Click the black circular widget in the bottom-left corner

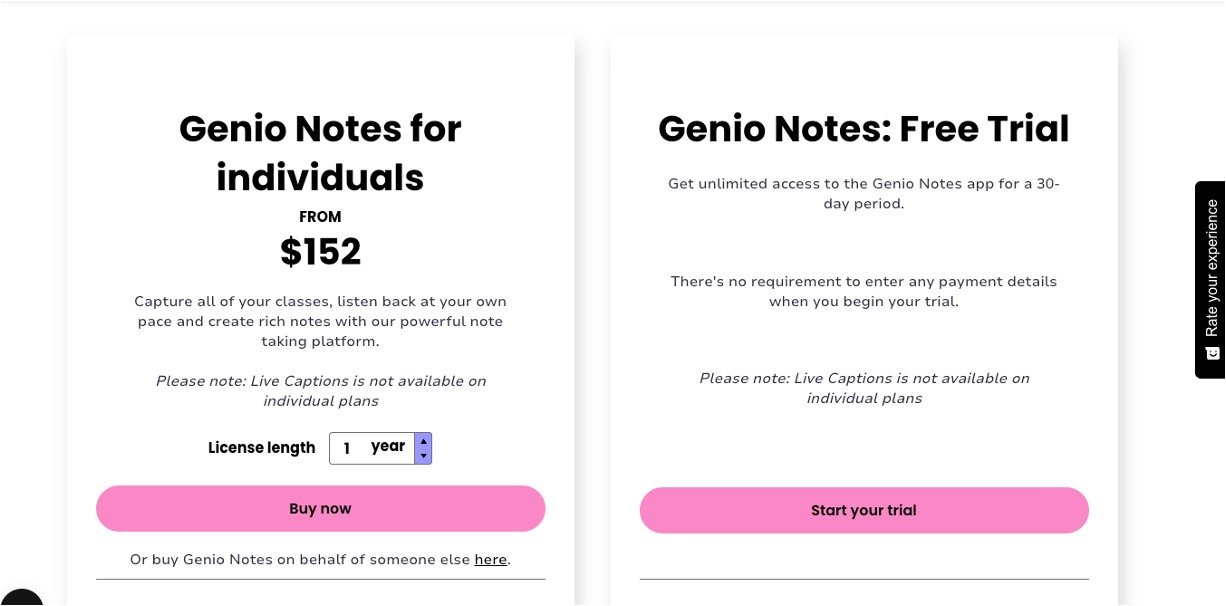pyautogui.click(x=18, y=600)
